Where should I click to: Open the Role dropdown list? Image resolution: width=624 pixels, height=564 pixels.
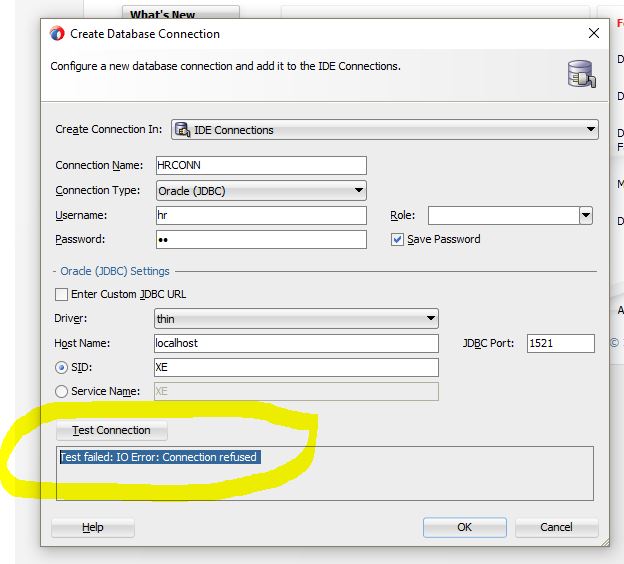(585, 215)
